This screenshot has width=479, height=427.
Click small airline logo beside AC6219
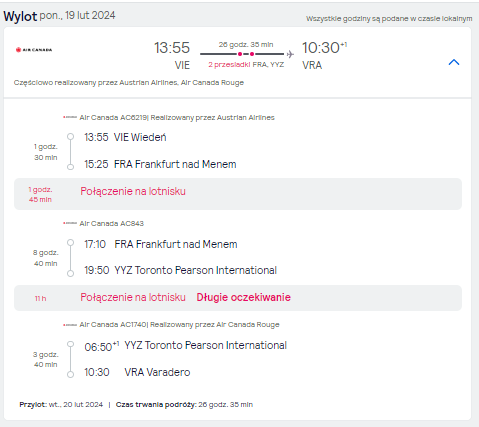click(x=70, y=117)
